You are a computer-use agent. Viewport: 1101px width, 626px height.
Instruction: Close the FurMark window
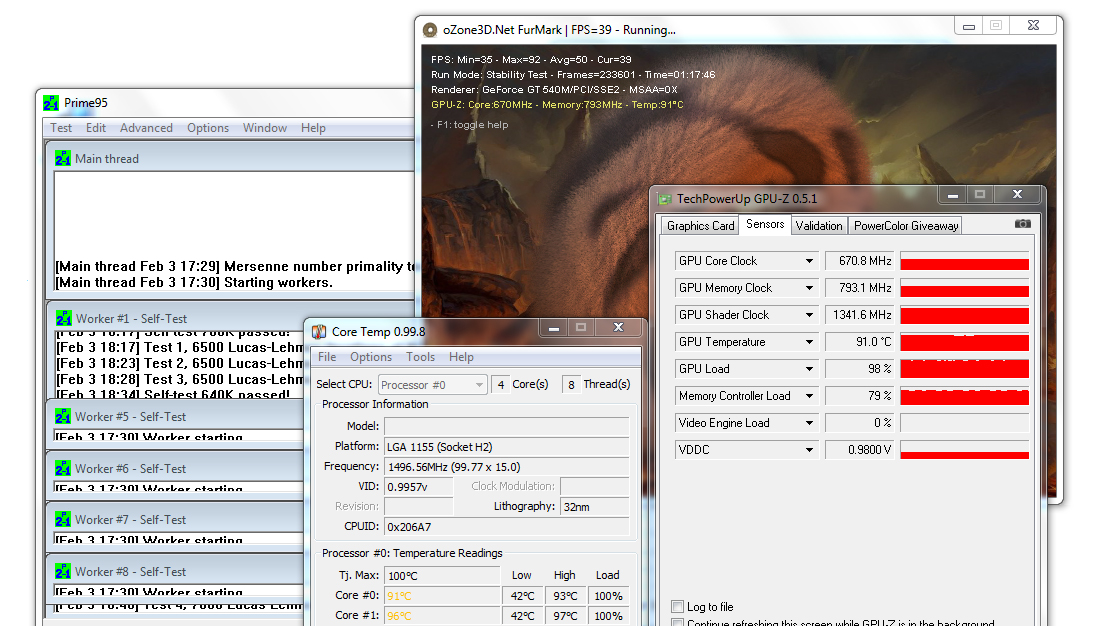click(1033, 26)
